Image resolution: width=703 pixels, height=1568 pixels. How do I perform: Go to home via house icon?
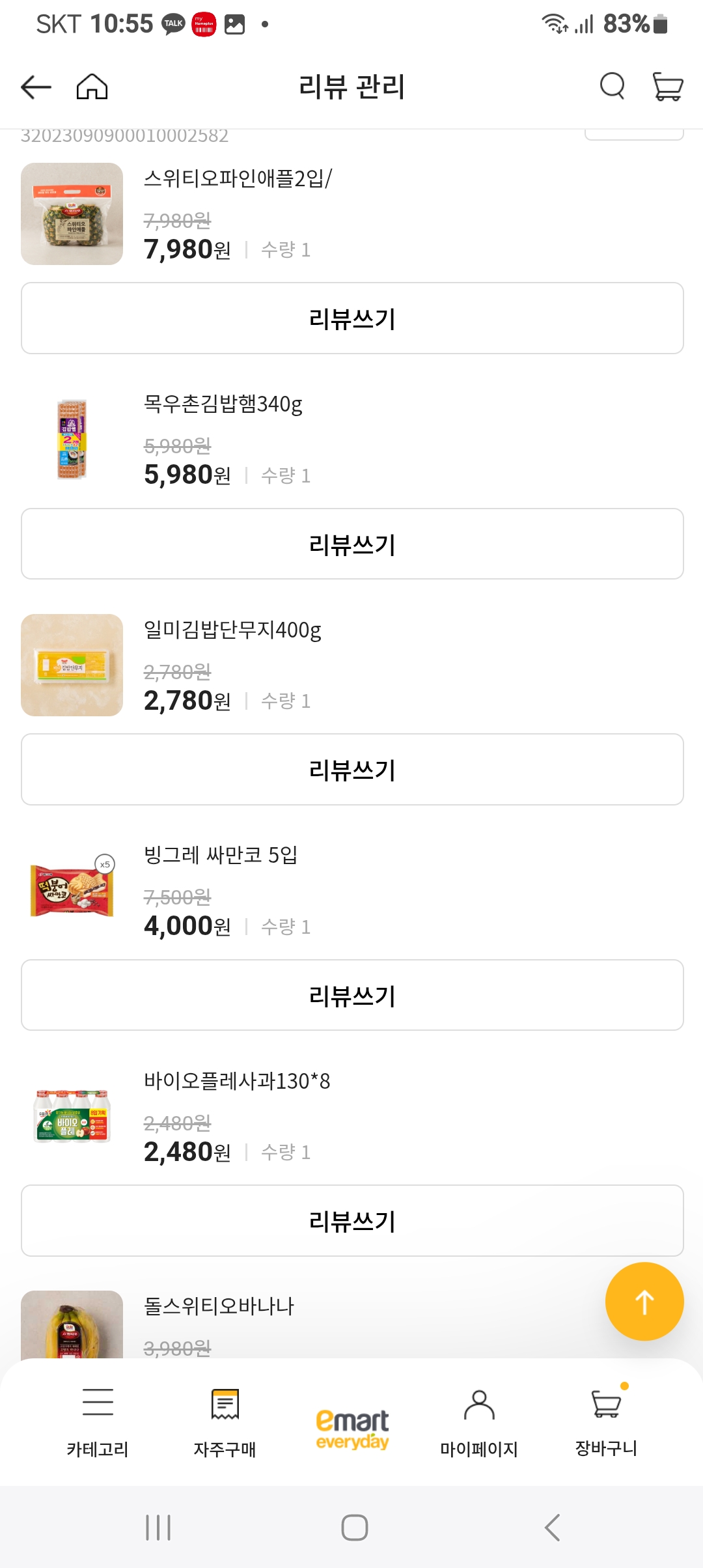click(x=92, y=87)
